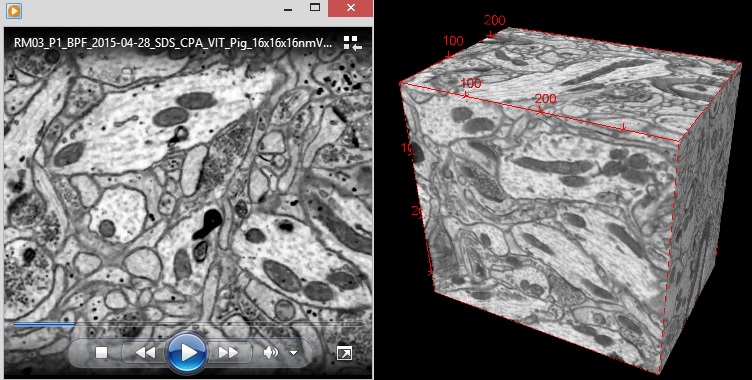Click the video title text RM03_P1_BPF
The width and height of the screenshot is (752, 380).
coord(174,43)
